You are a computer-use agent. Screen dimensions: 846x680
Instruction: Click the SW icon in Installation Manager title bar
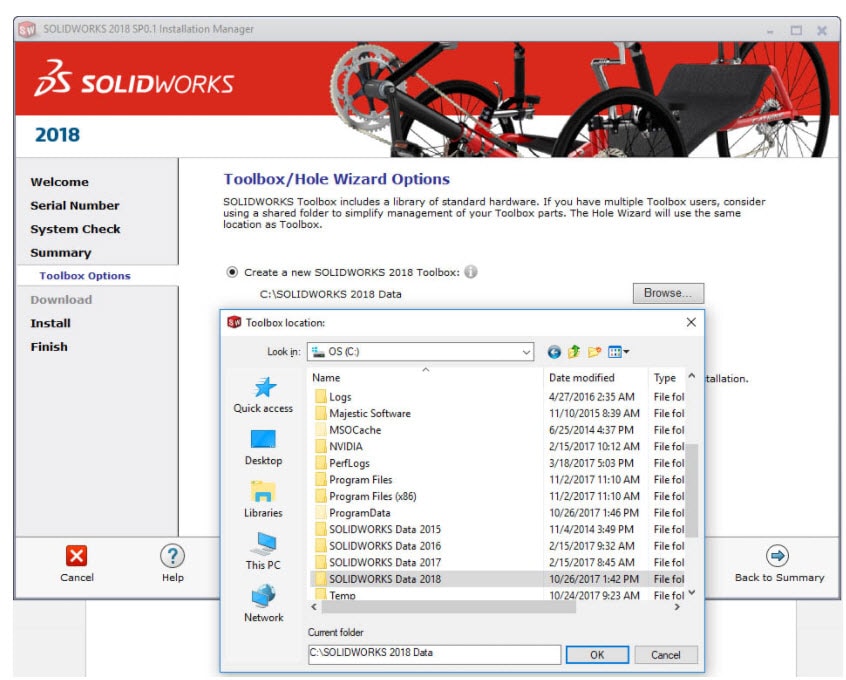pos(27,30)
